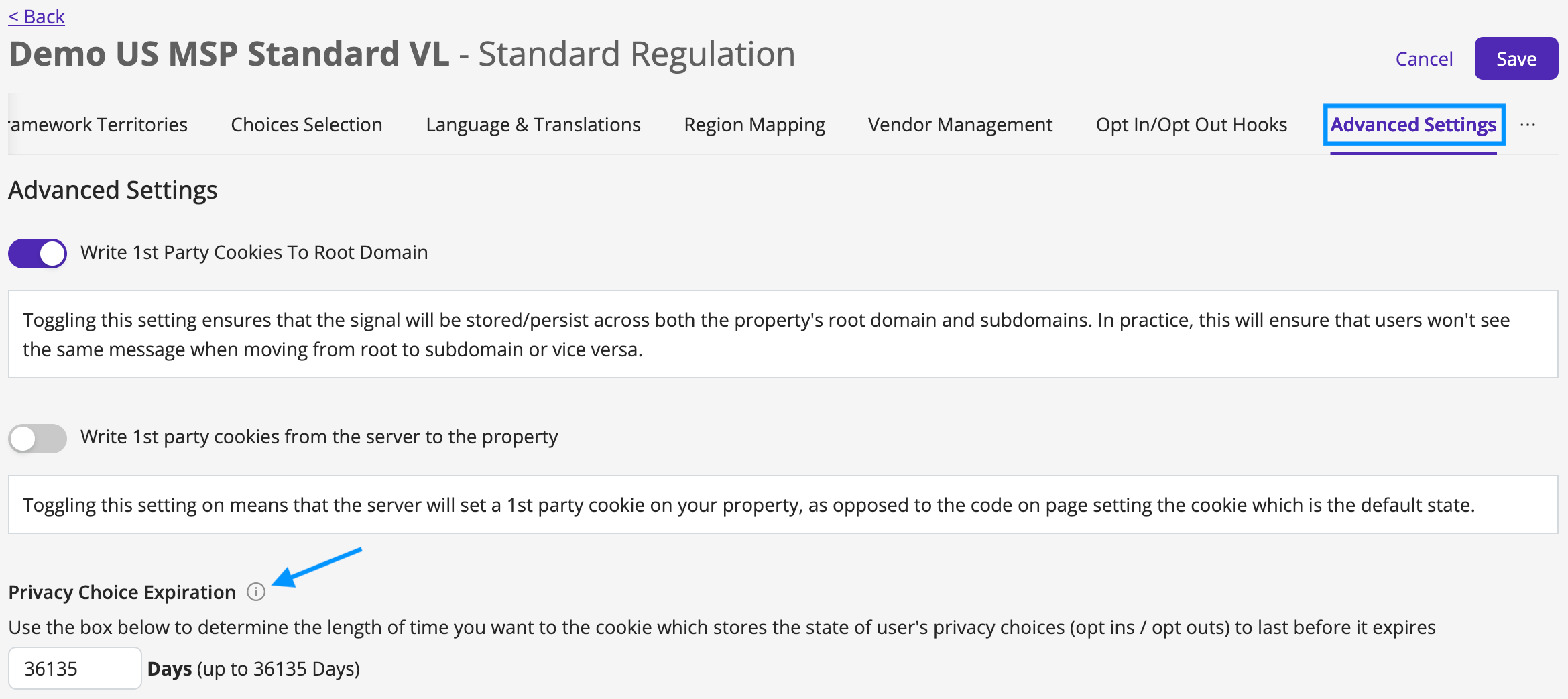1568x699 pixels.
Task: Select the Region Mapping tab
Action: [x=753, y=124]
